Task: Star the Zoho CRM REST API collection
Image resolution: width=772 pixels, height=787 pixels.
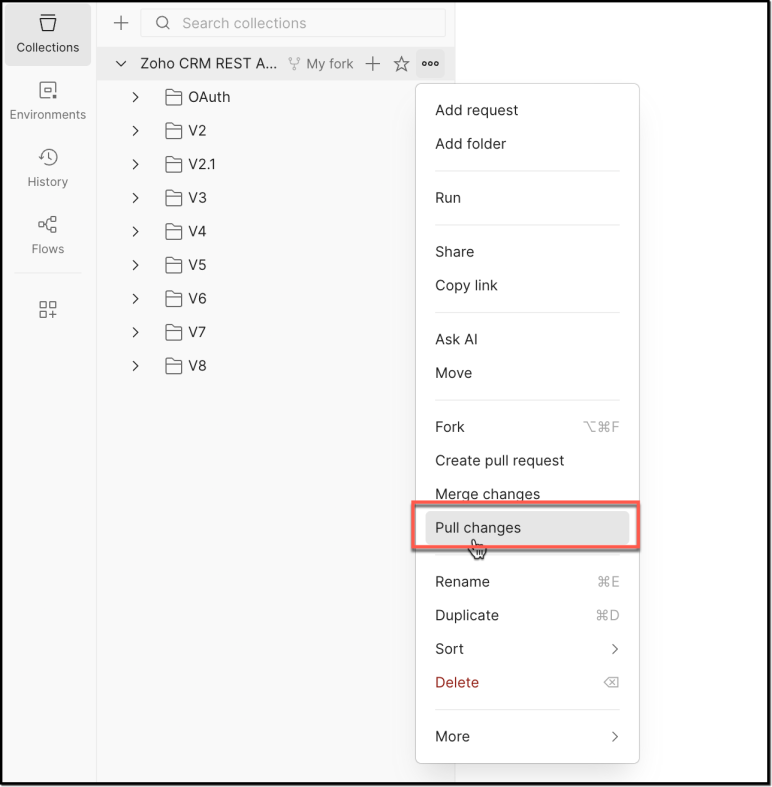Action: point(401,64)
